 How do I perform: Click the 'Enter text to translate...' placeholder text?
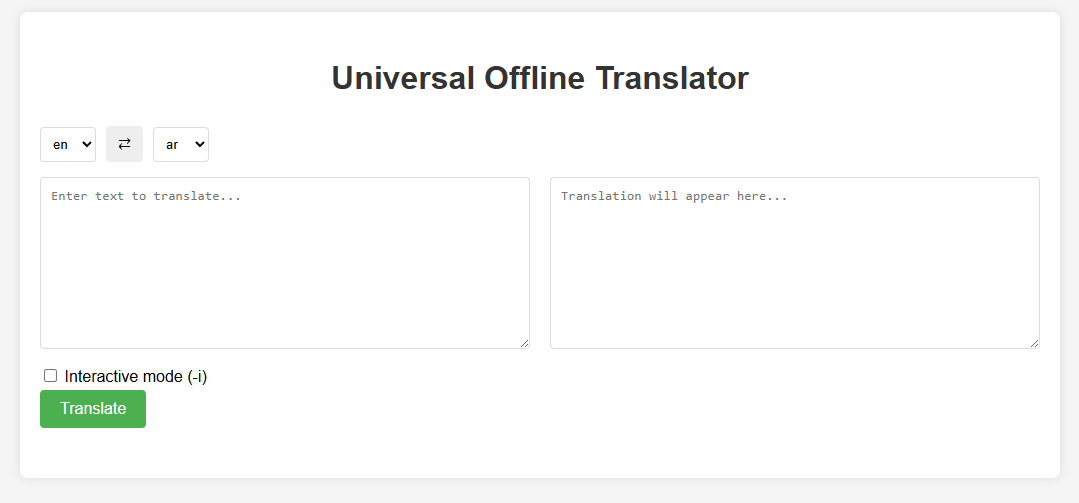click(x=146, y=196)
